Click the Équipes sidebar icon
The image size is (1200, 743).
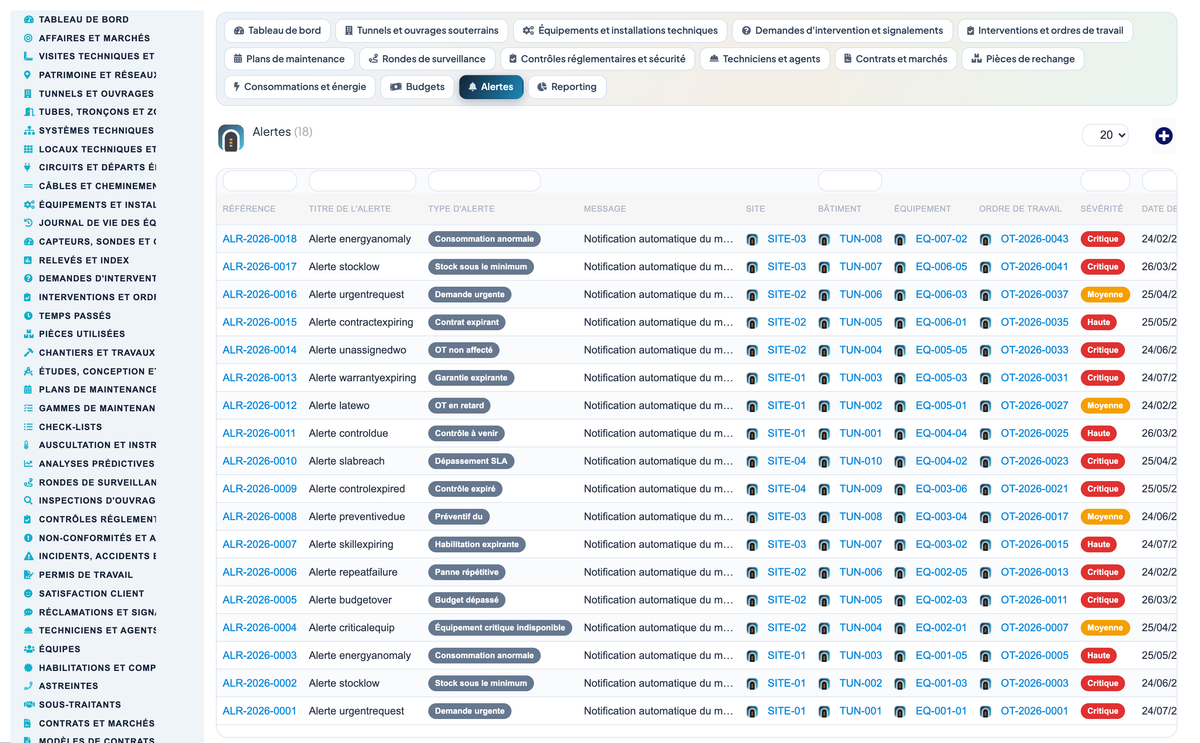click(28, 649)
